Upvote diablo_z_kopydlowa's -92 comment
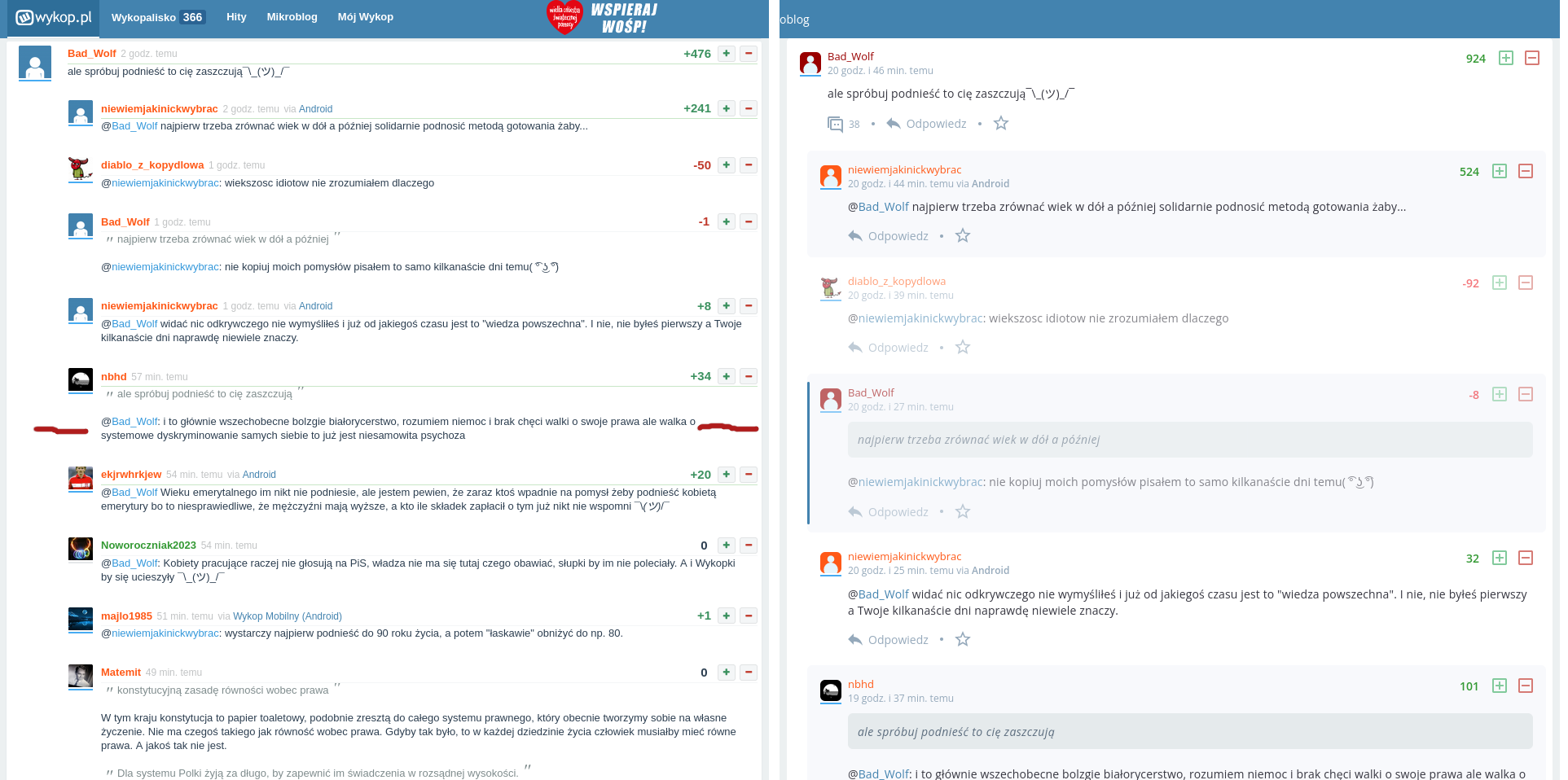This screenshot has width=1568, height=780. [x=1500, y=283]
